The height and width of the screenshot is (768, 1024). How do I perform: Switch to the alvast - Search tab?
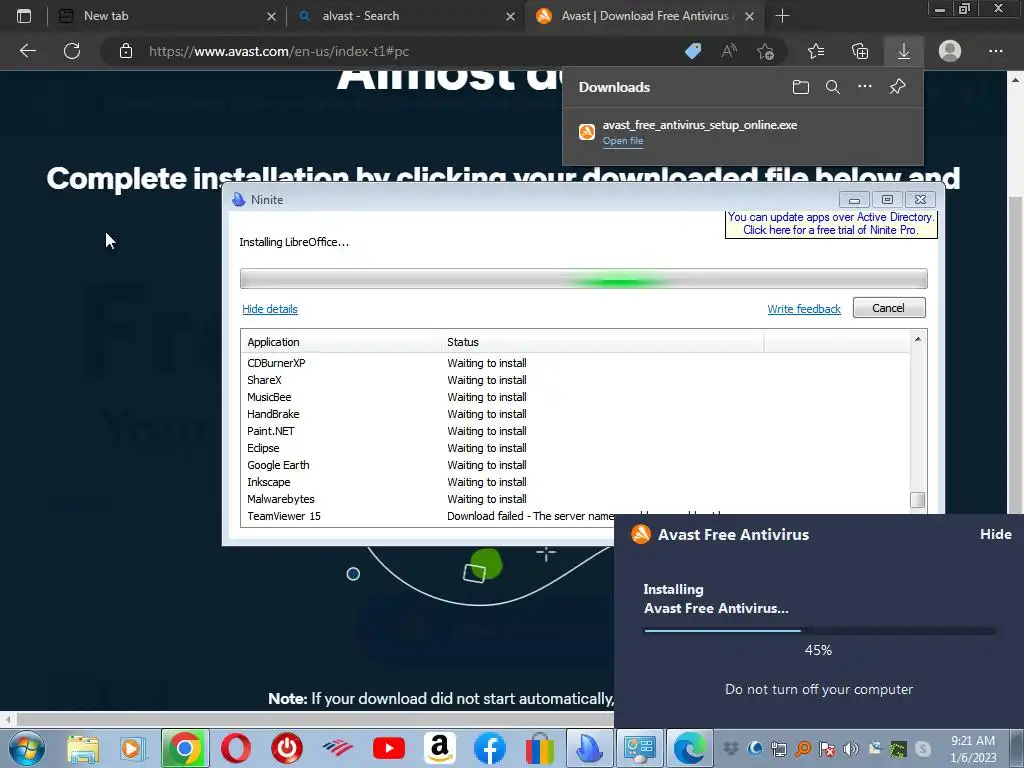(405, 16)
